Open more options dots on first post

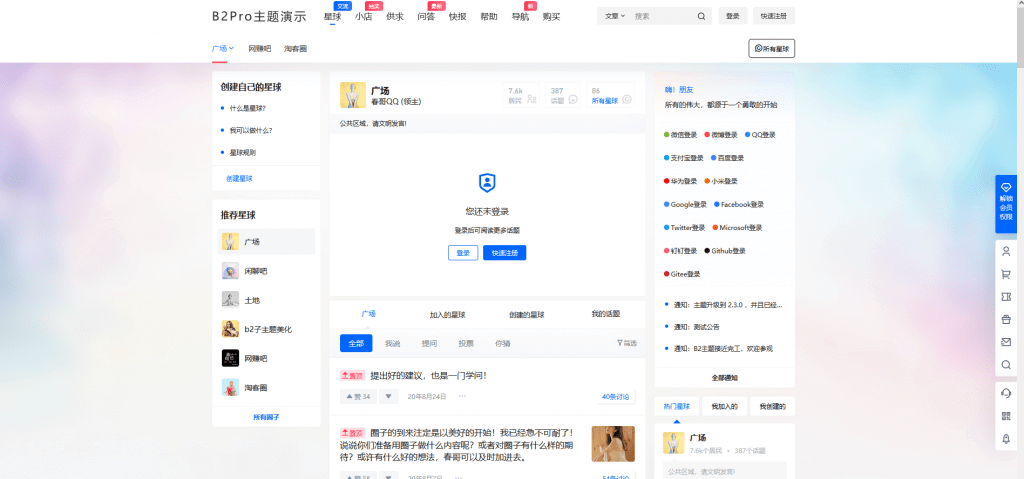[462, 396]
